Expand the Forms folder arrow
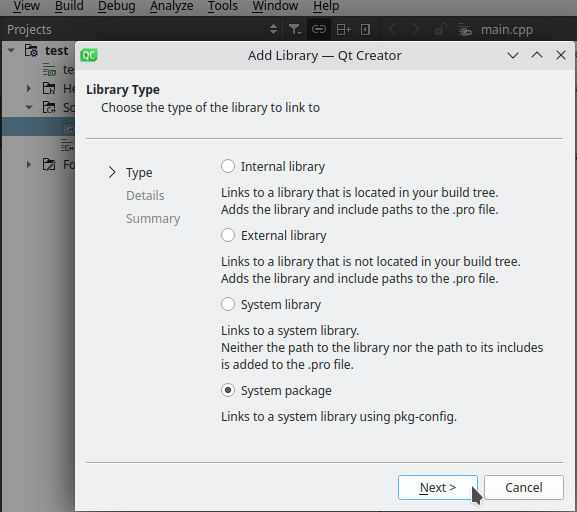The height and width of the screenshot is (512, 577). pos(29,164)
